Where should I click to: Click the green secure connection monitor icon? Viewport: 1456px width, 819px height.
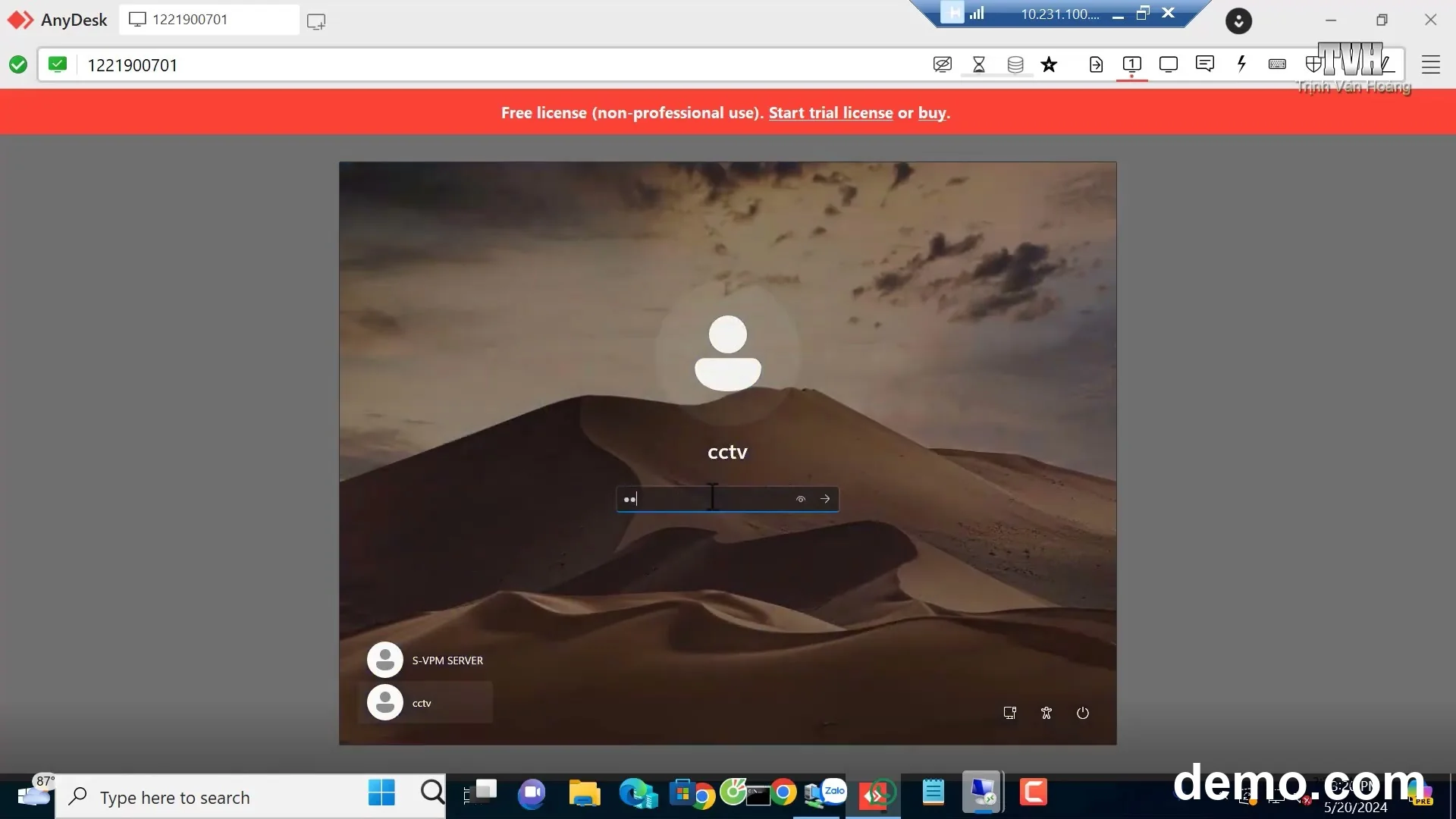point(58,64)
